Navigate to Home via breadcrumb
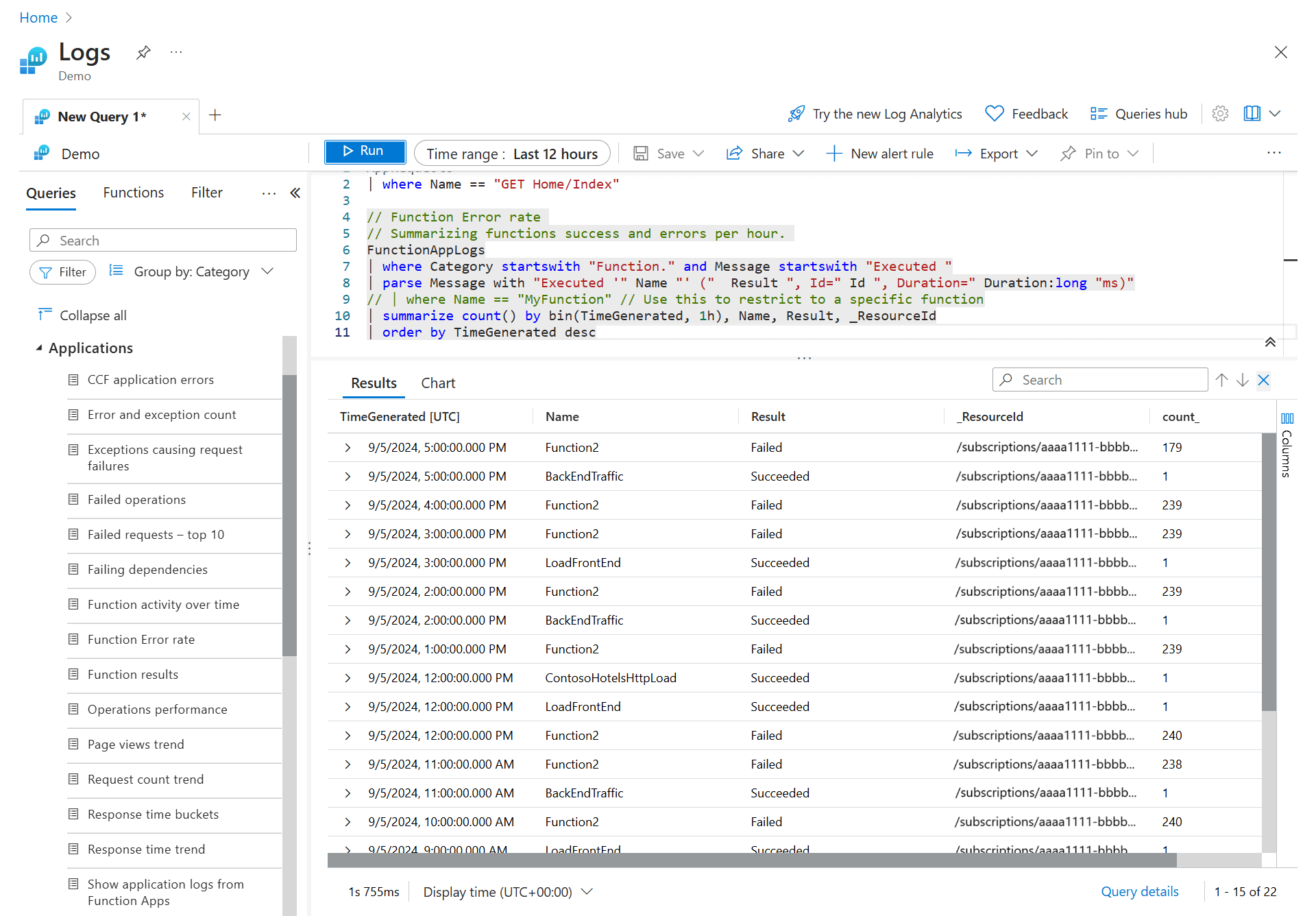 pyautogui.click(x=38, y=17)
